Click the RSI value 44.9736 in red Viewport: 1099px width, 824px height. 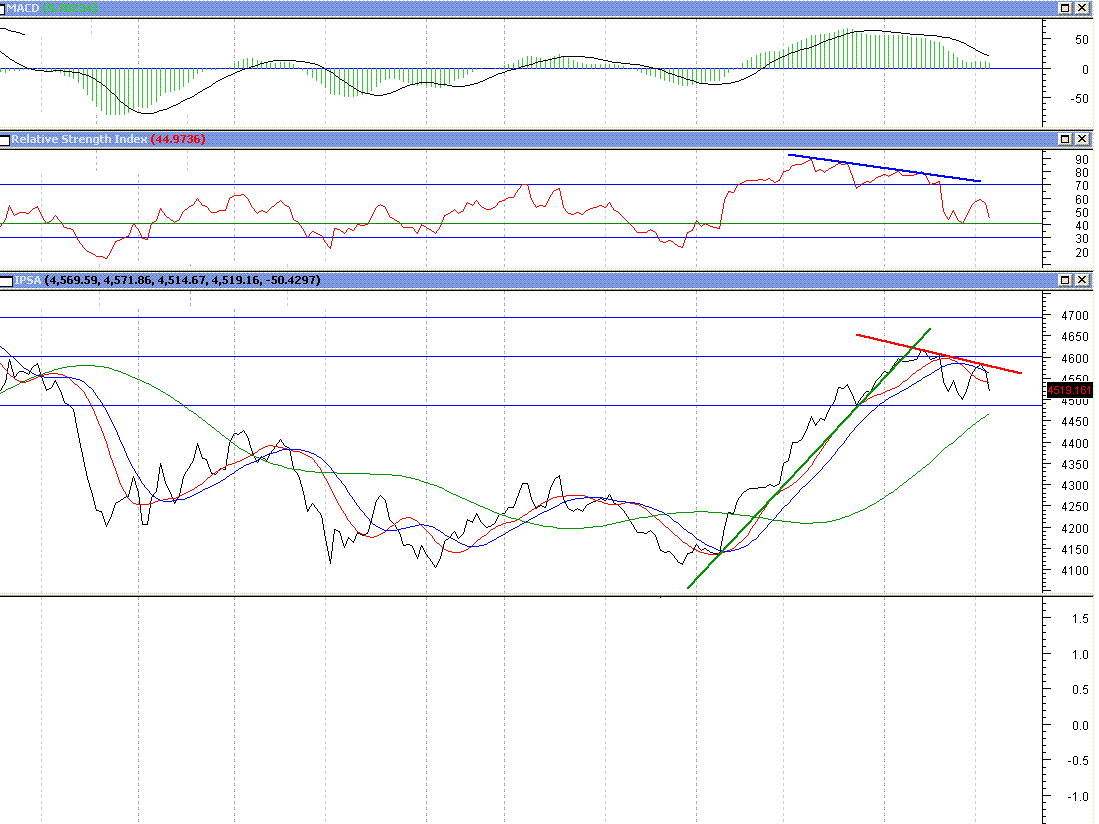178,139
